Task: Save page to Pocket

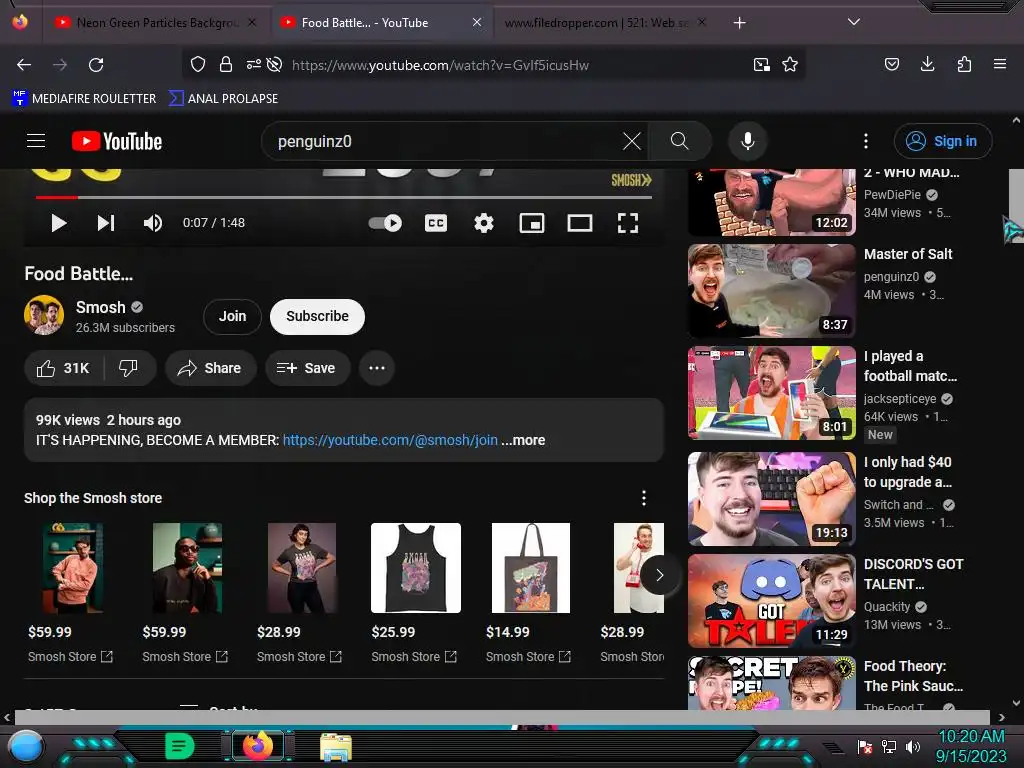Action: click(x=891, y=64)
